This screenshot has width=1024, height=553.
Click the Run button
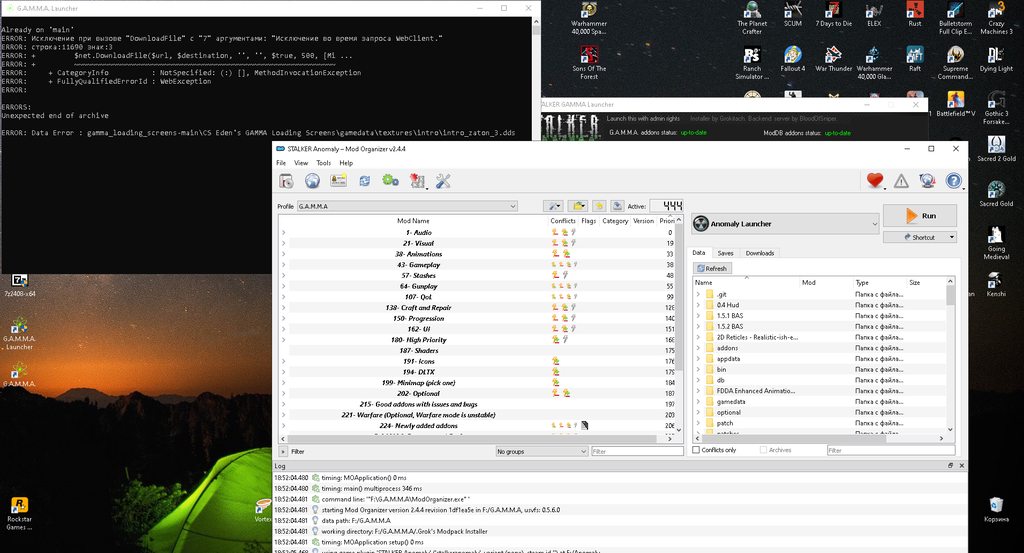[920, 215]
